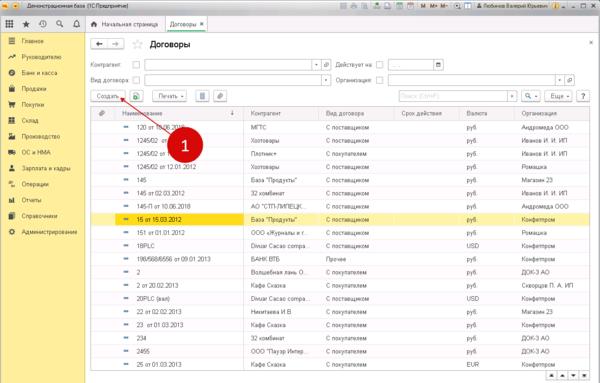
Task: Open the info icon near username
Action: coord(556,6)
